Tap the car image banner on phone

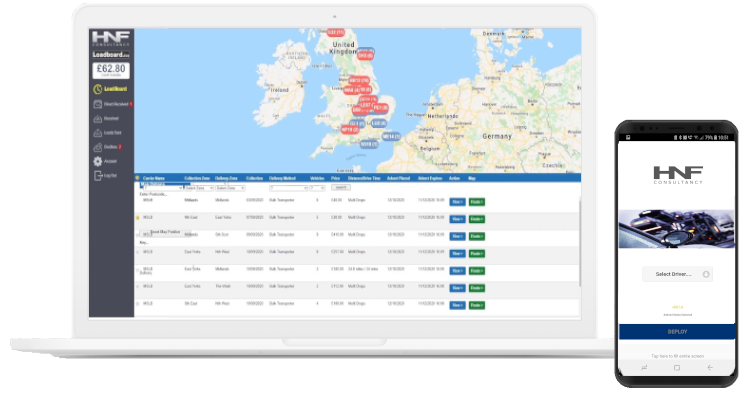pos(677,229)
